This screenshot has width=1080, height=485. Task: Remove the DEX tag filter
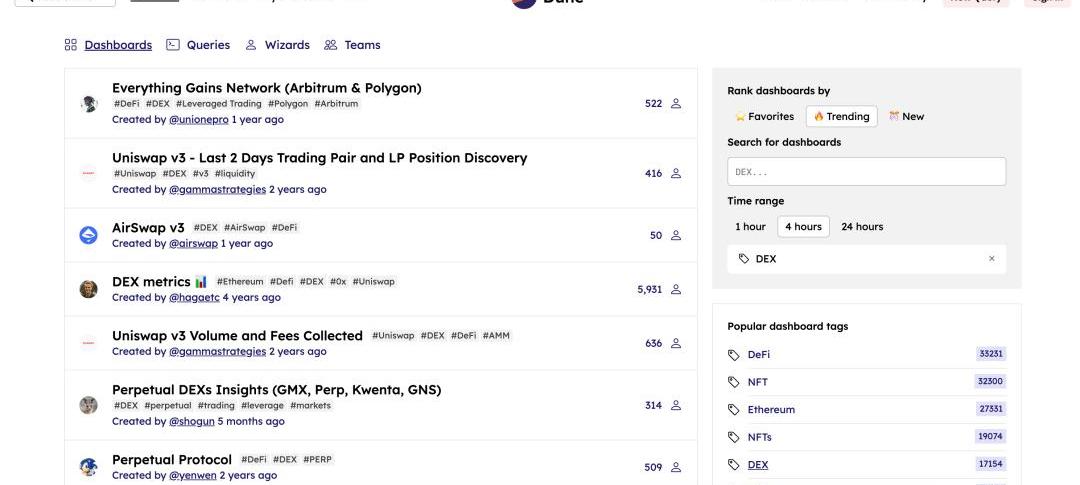click(x=992, y=259)
